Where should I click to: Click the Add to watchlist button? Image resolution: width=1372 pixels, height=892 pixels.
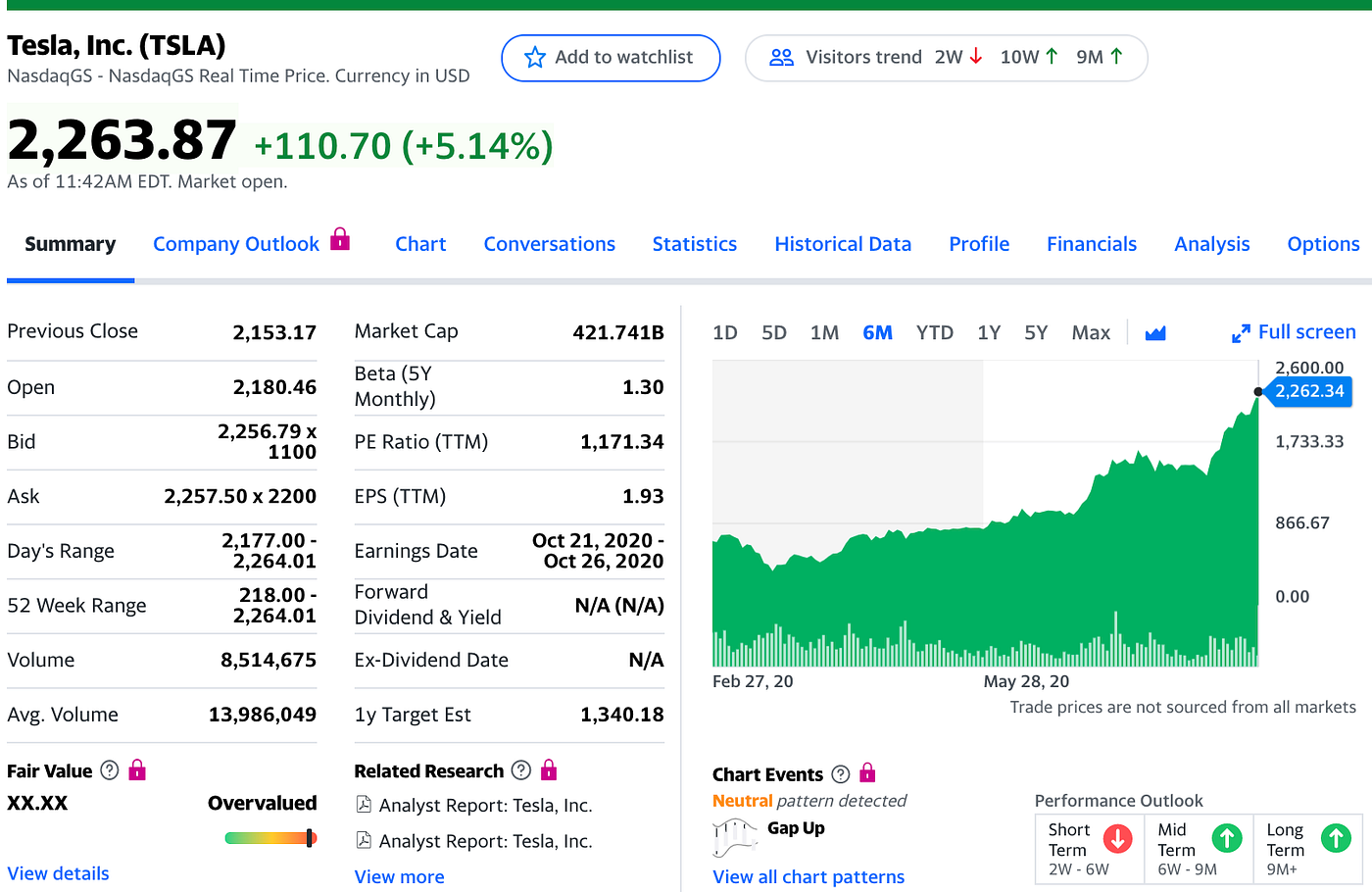point(611,58)
